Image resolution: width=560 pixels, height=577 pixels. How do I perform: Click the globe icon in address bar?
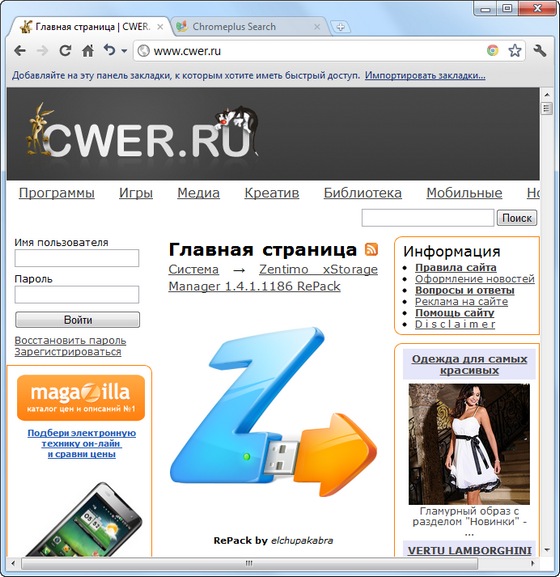(x=143, y=51)
